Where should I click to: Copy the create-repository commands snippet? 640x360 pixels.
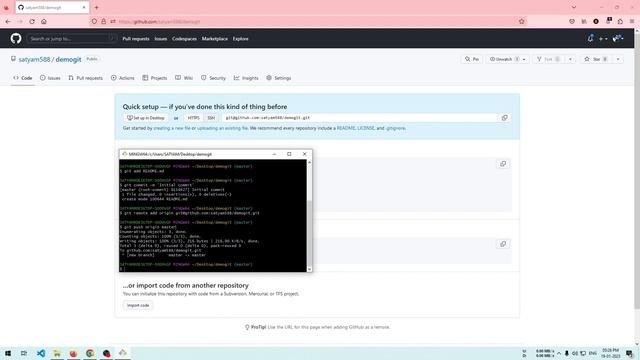pyautogui.click(x=503, y=164)
